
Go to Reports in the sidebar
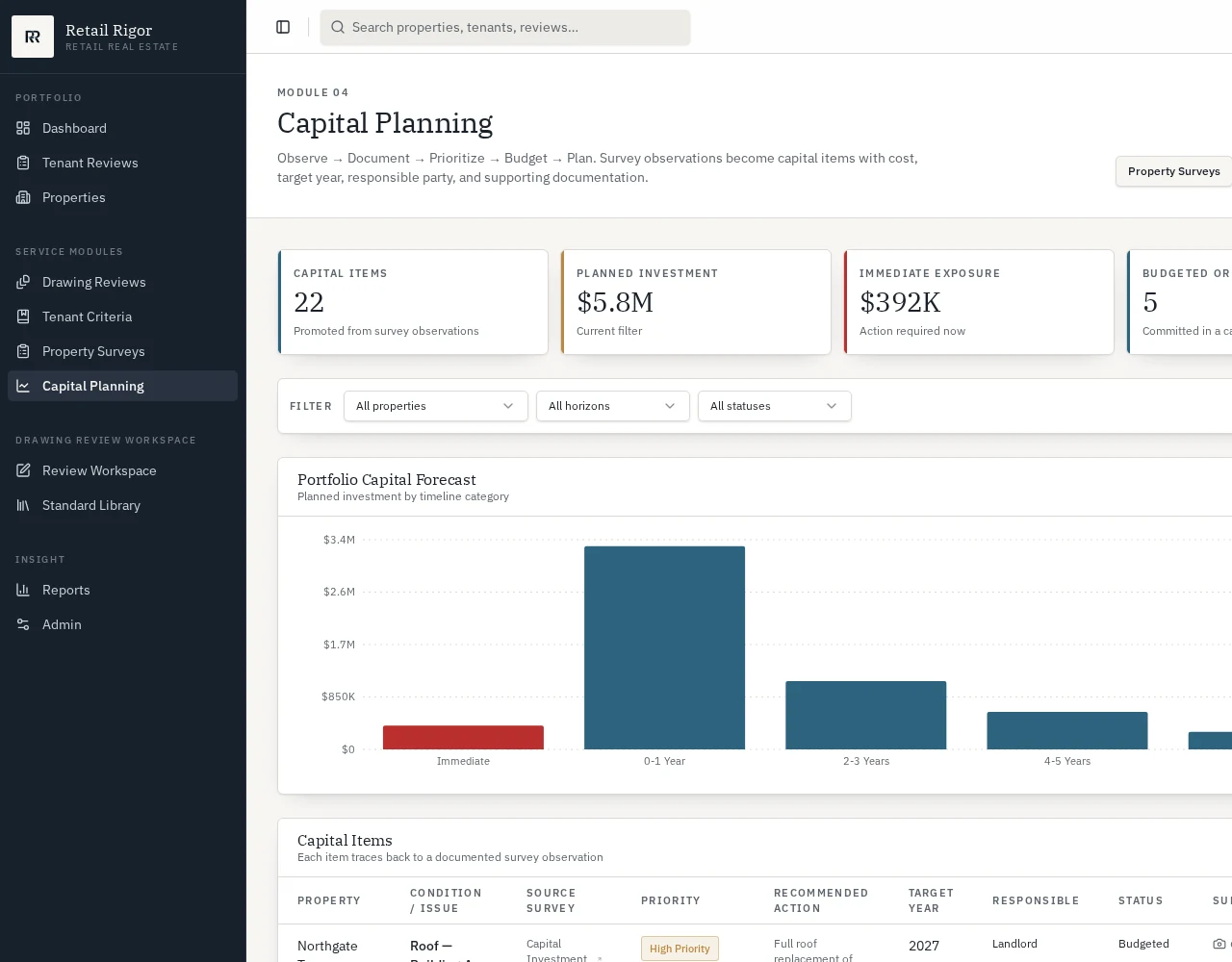pyautogui.click(x=122, y=590)
